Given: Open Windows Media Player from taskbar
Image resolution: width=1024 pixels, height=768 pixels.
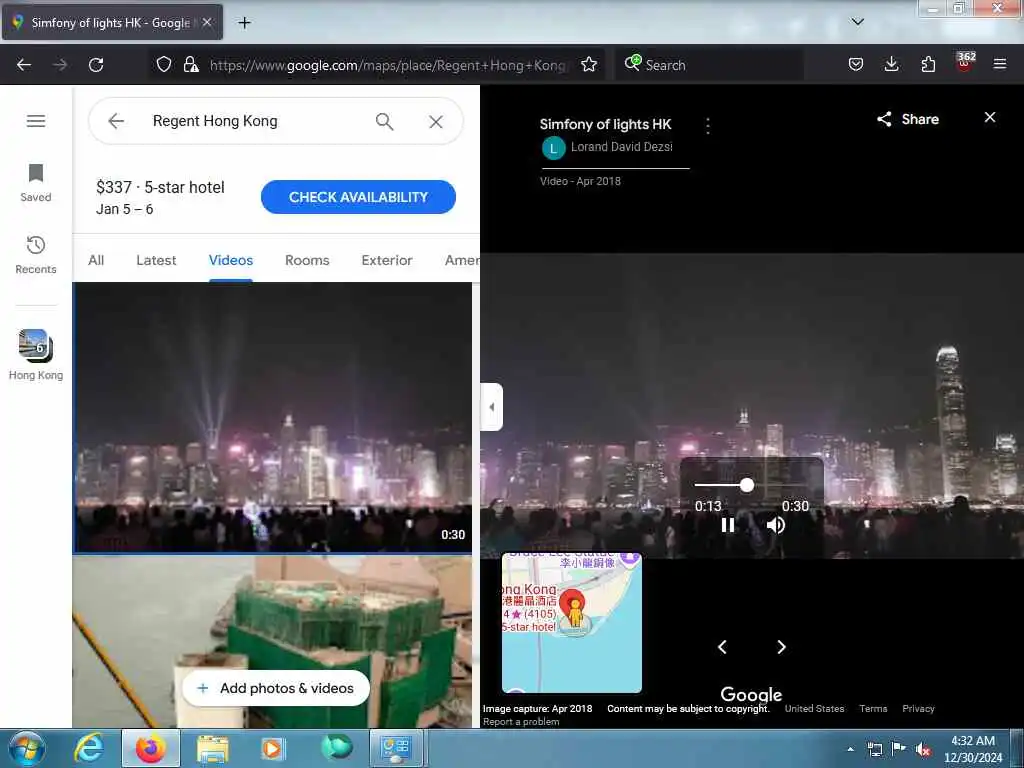Looking at the screenshot, I should (x=272, y=749).
